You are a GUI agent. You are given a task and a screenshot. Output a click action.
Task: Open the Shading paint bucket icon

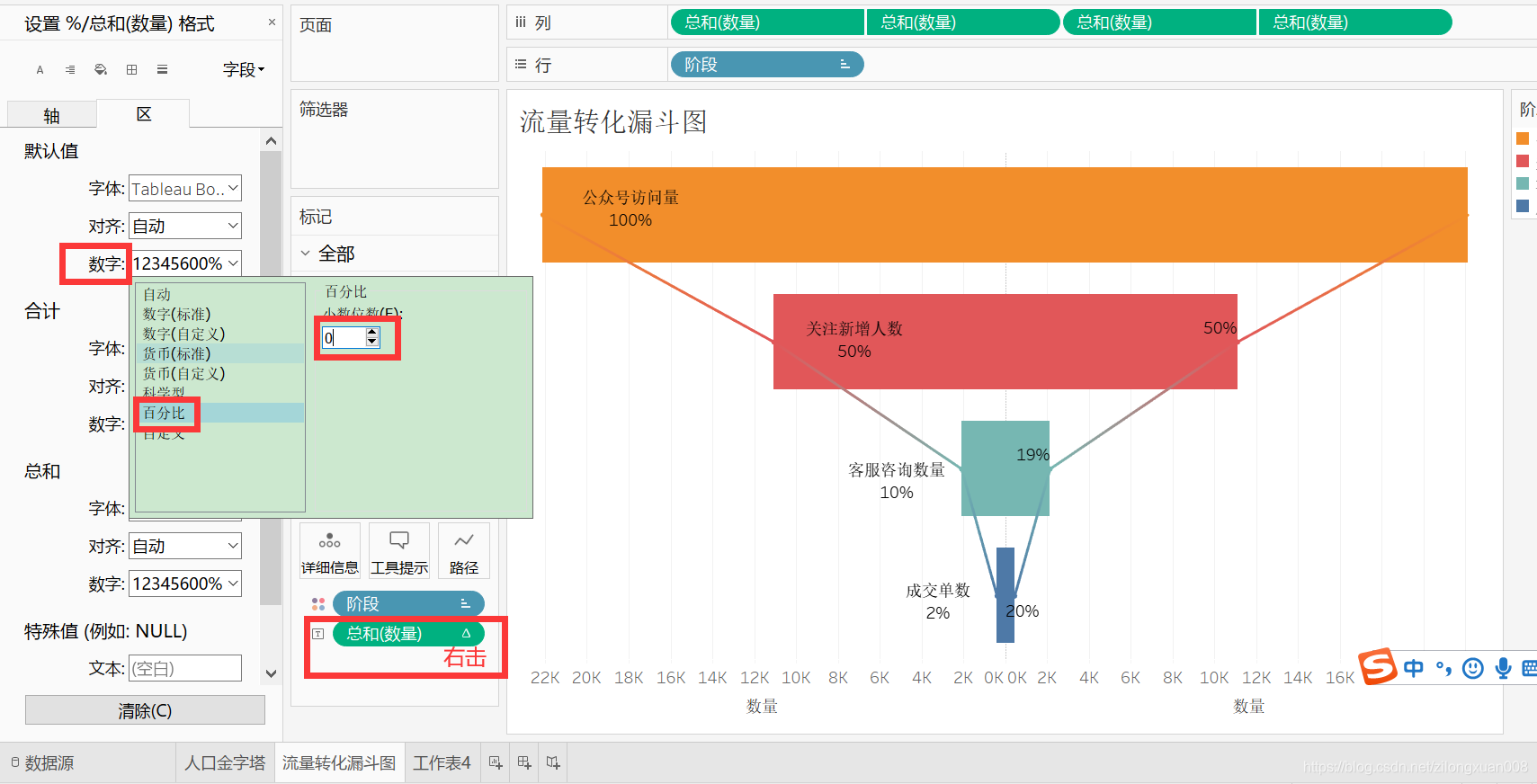[101, 70]
